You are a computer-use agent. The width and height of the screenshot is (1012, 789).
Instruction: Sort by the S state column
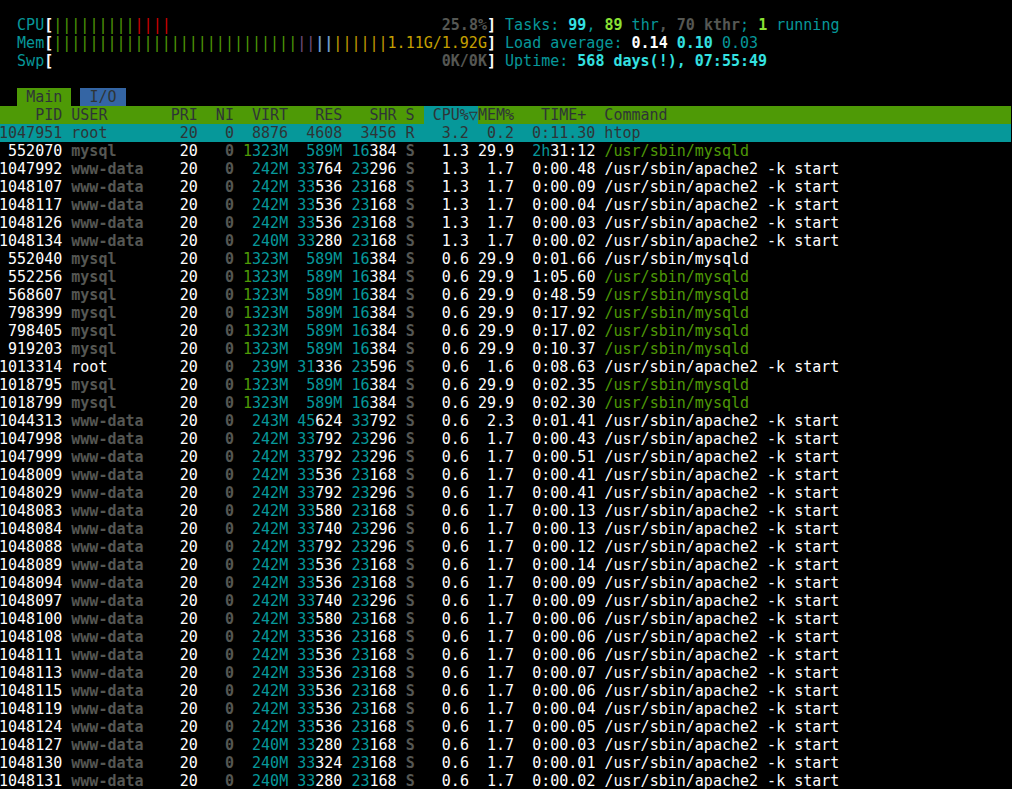[409, 114]
